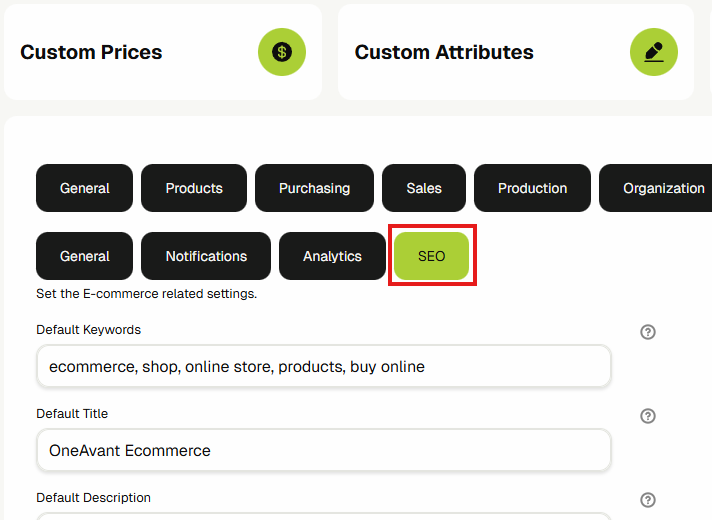
Task: Select the Sales settings tab
Action: [424, 188]
